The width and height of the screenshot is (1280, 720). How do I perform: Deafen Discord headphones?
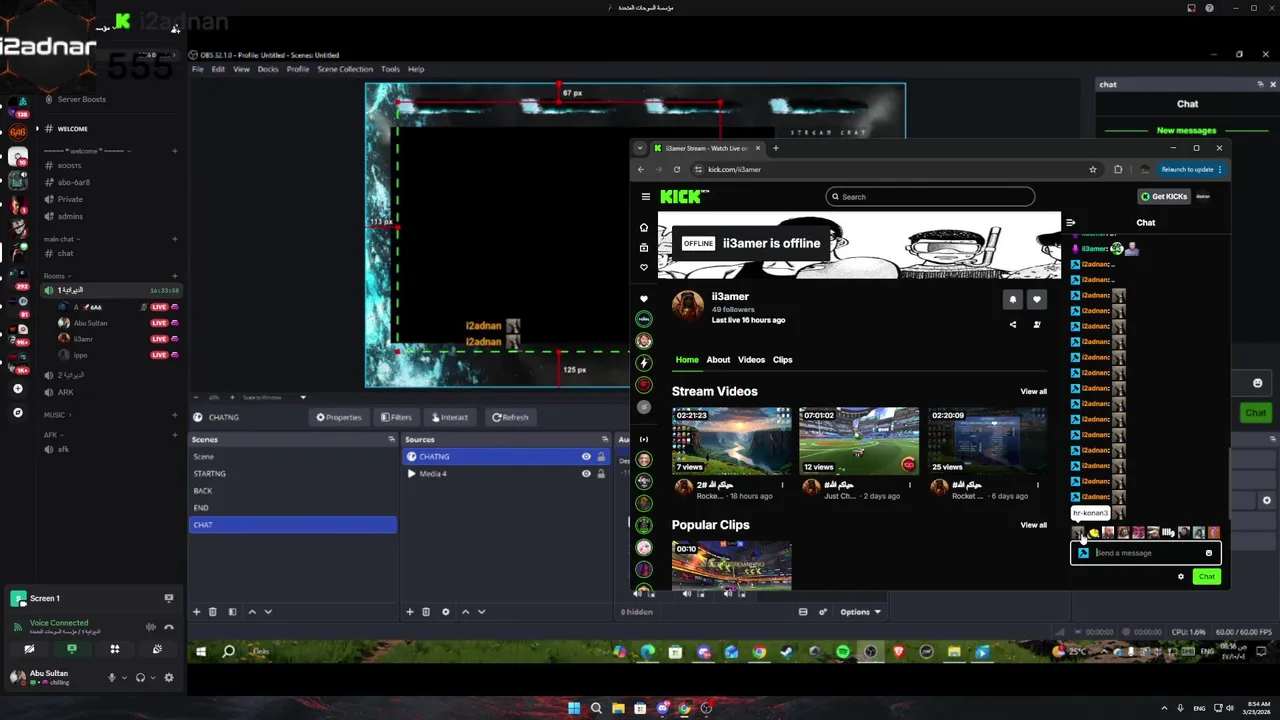(x=140, y=677)
